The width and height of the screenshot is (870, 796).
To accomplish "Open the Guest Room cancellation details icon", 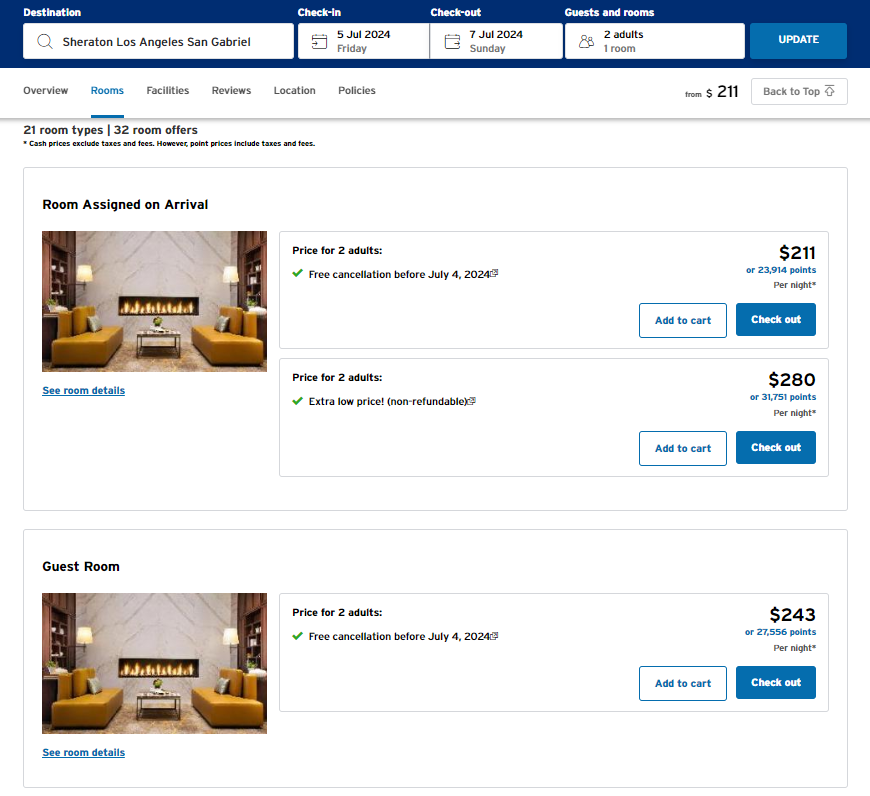I will 496,635.
